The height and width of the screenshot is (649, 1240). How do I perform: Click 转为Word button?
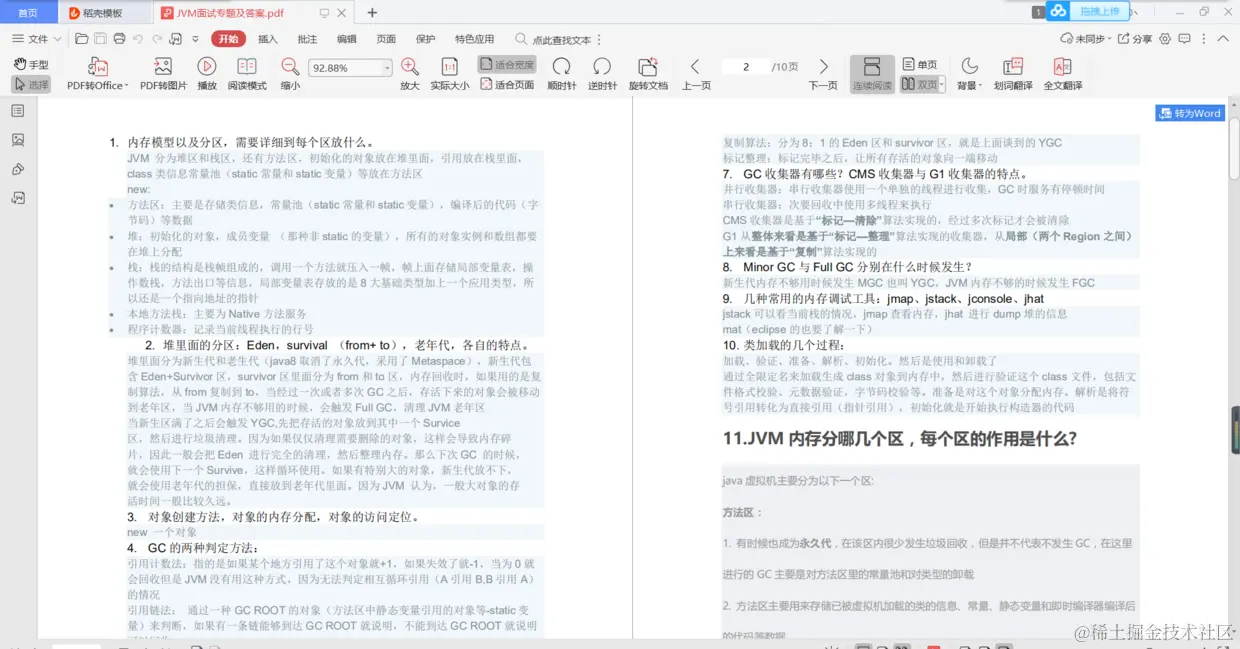click(x=1190, y=113)
